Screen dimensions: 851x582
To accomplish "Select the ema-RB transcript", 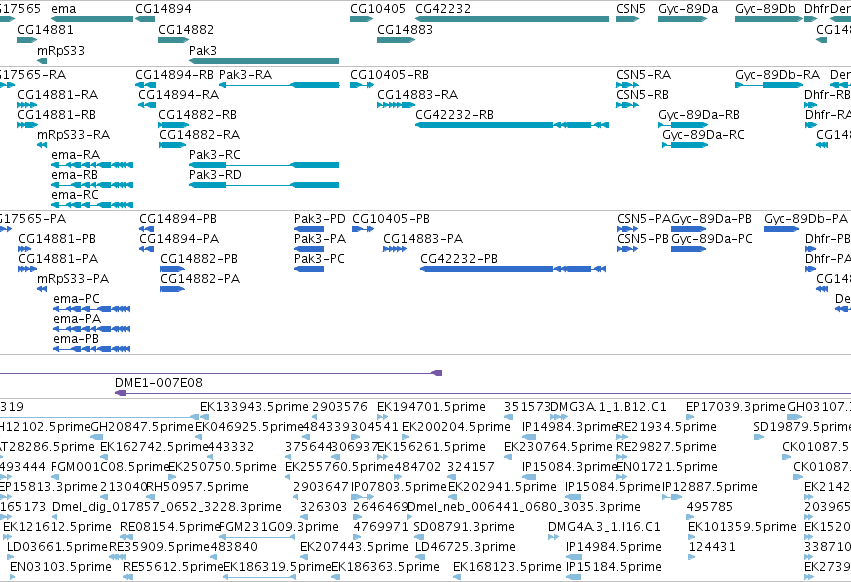I will click(92, 185).
